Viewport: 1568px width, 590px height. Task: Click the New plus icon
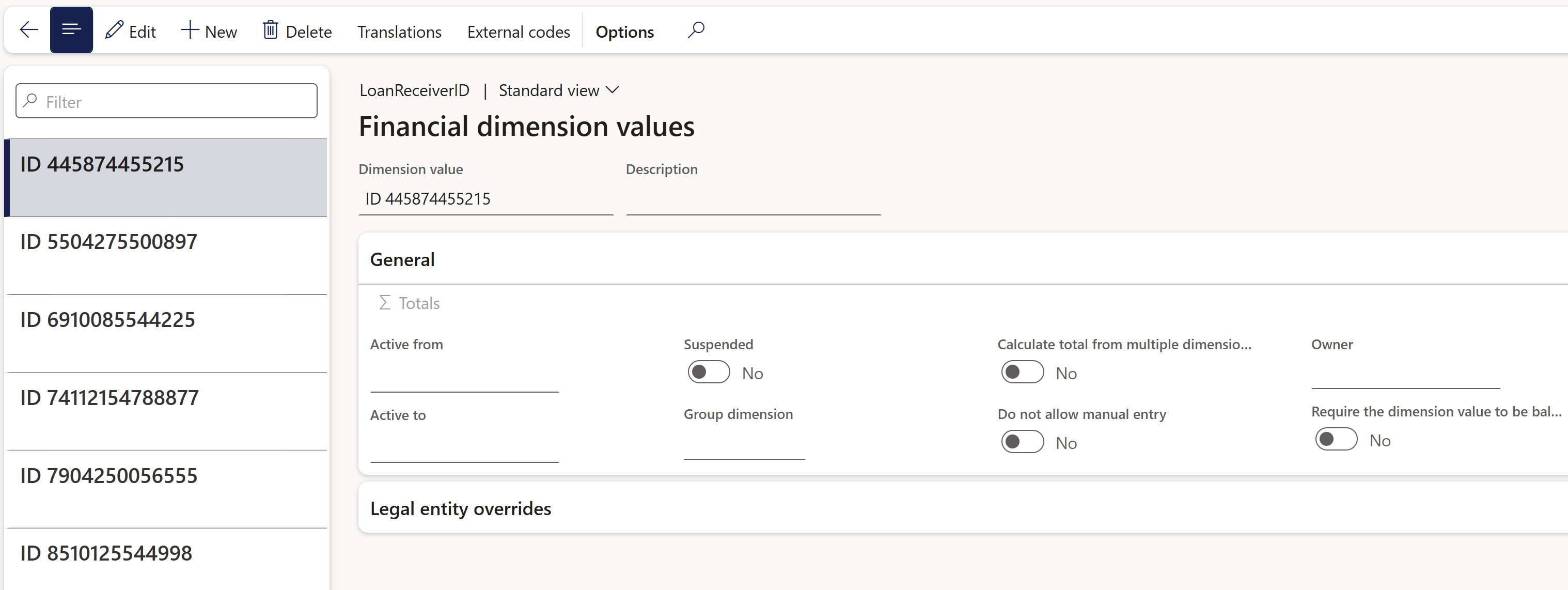[x=190, y=30]
